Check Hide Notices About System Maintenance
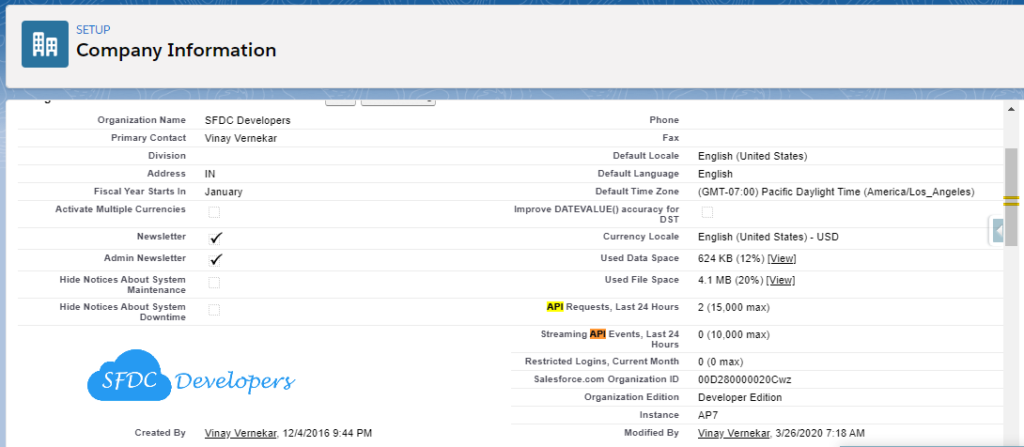The height and width of the screenshot is (447, 1024). [x=214, y=283]
